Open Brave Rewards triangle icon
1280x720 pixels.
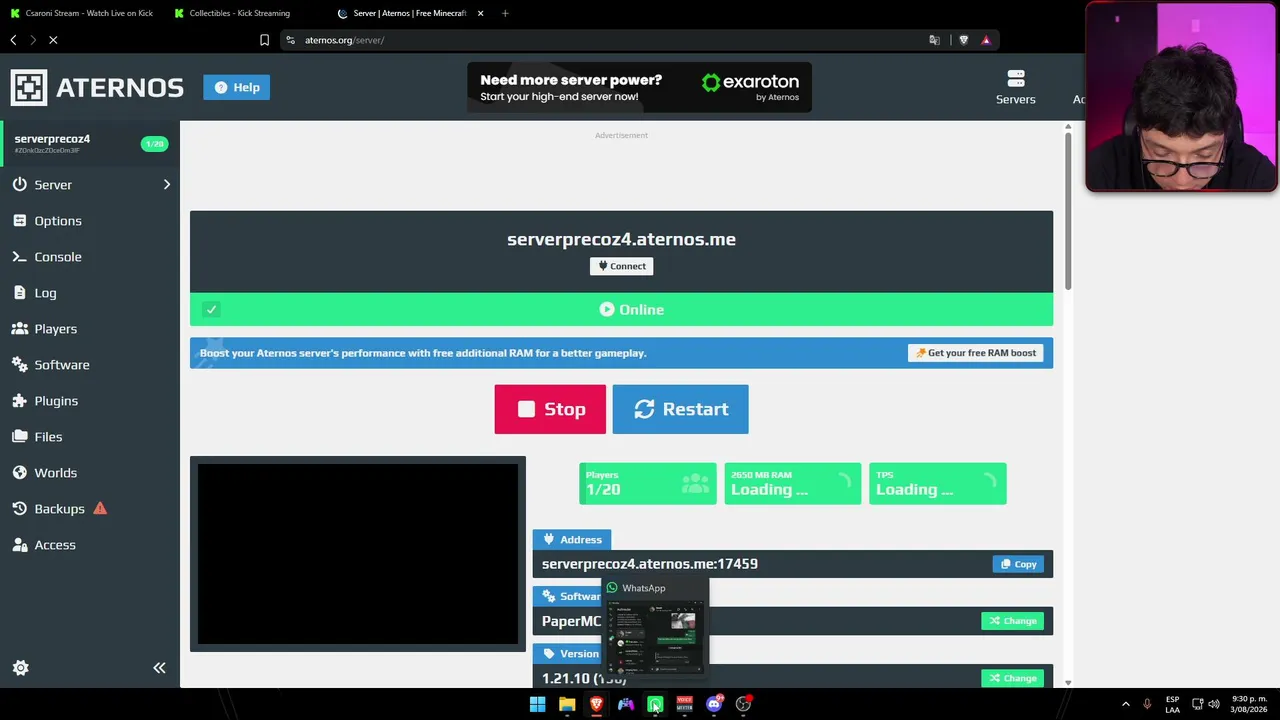pos(986,40)
